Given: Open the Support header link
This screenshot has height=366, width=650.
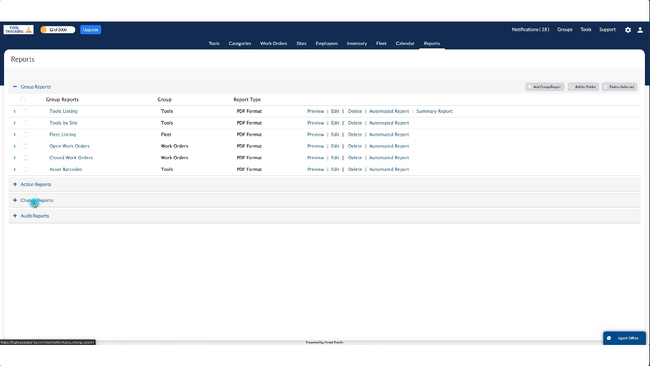Looking at the screenshot, I should 607,29.
